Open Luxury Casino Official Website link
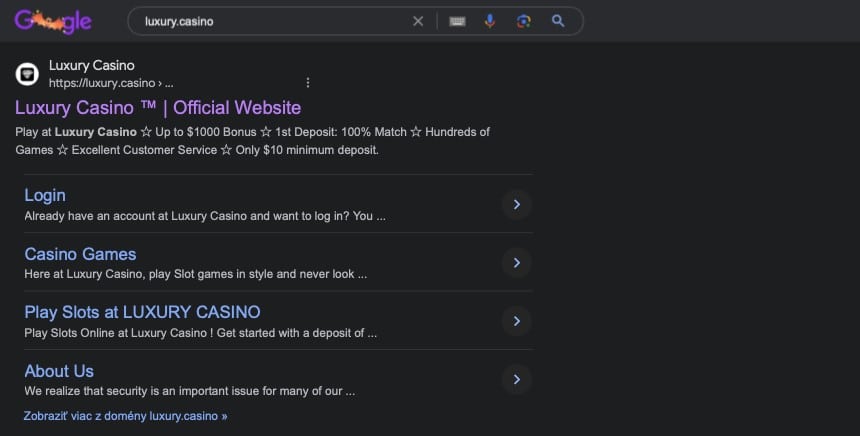The width and height of the screenshot is (860, 436). coord(158,107)
